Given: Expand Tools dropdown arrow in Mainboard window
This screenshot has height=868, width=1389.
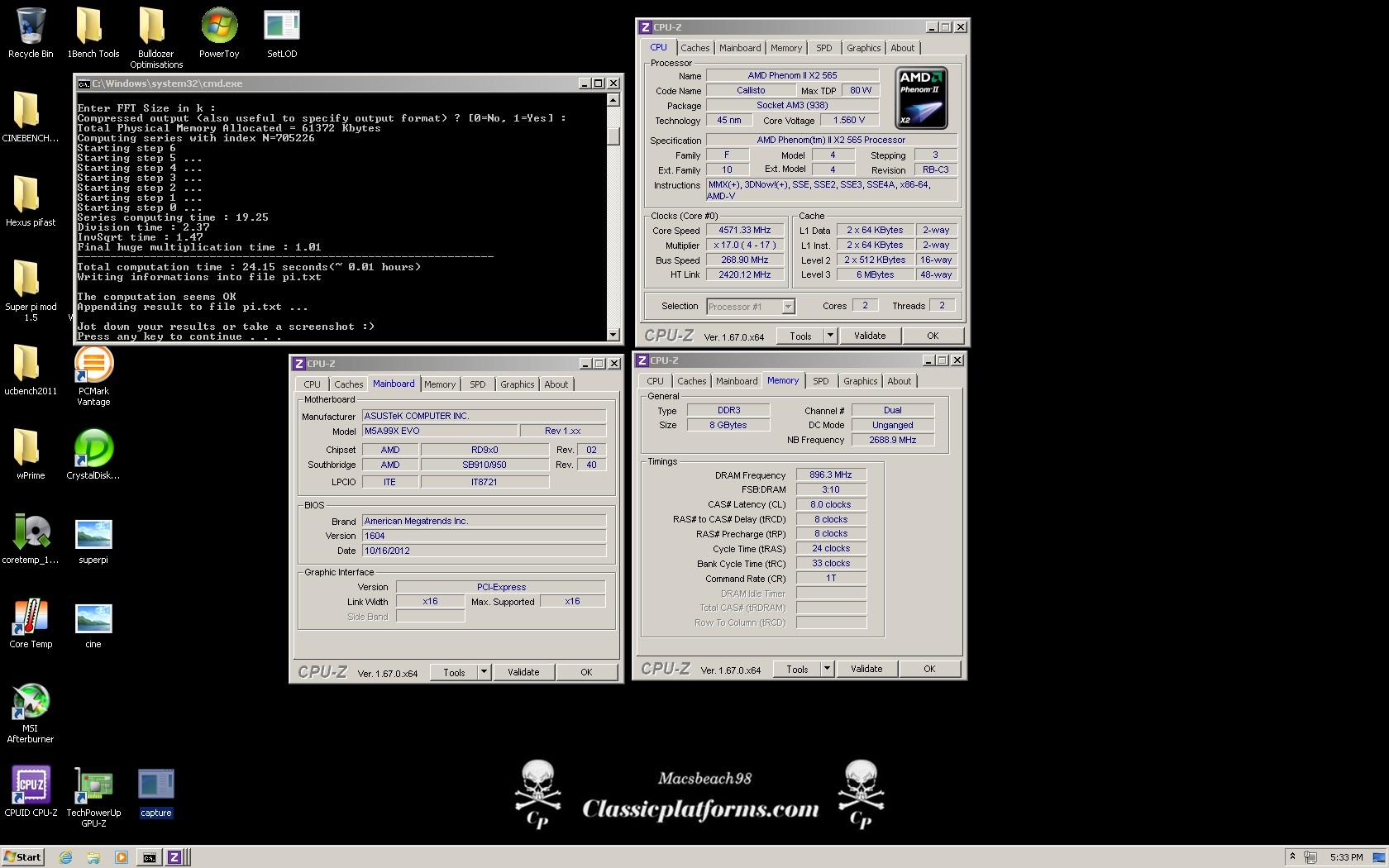Looking at the screenshot, I should [x=484, y=672].
